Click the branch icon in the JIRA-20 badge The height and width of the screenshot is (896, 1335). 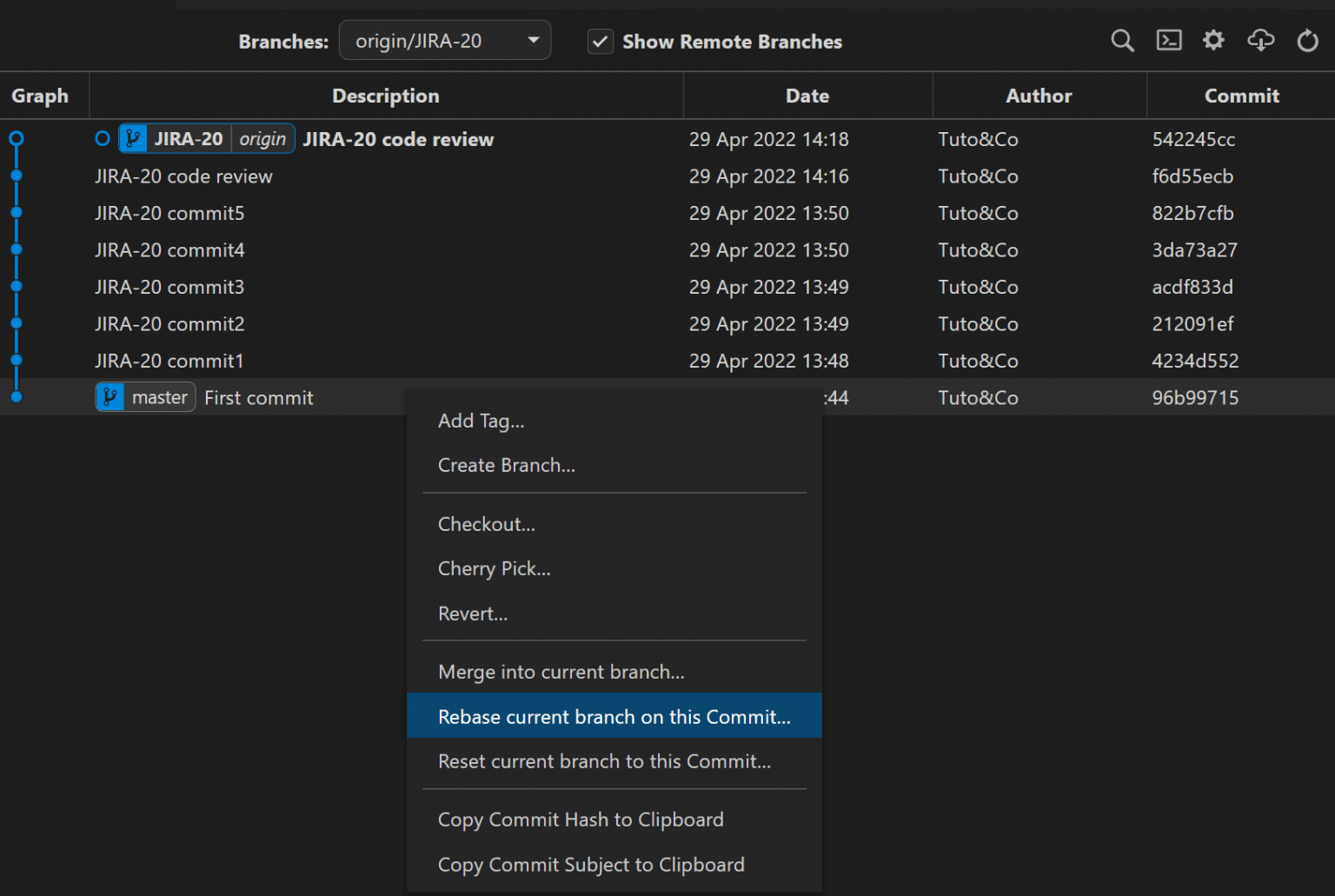point(133,138)
